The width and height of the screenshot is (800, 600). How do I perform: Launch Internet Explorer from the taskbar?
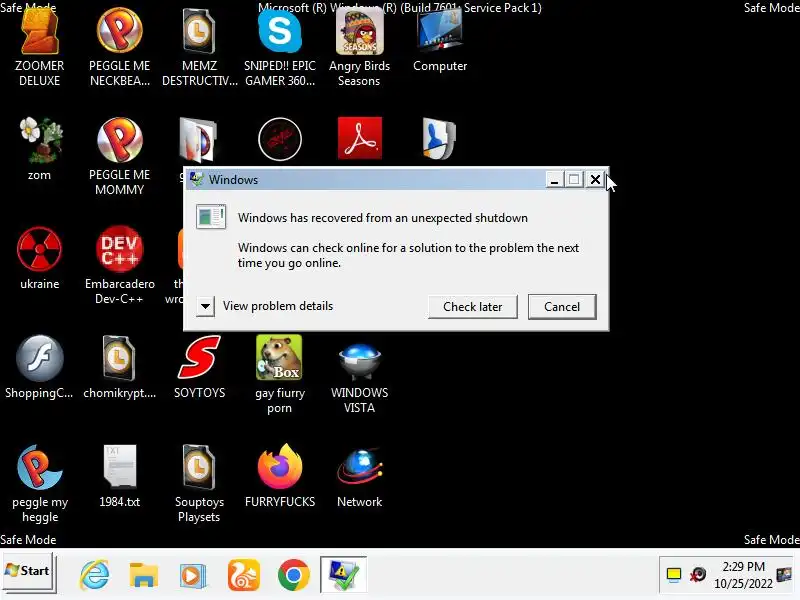point(94,575)
